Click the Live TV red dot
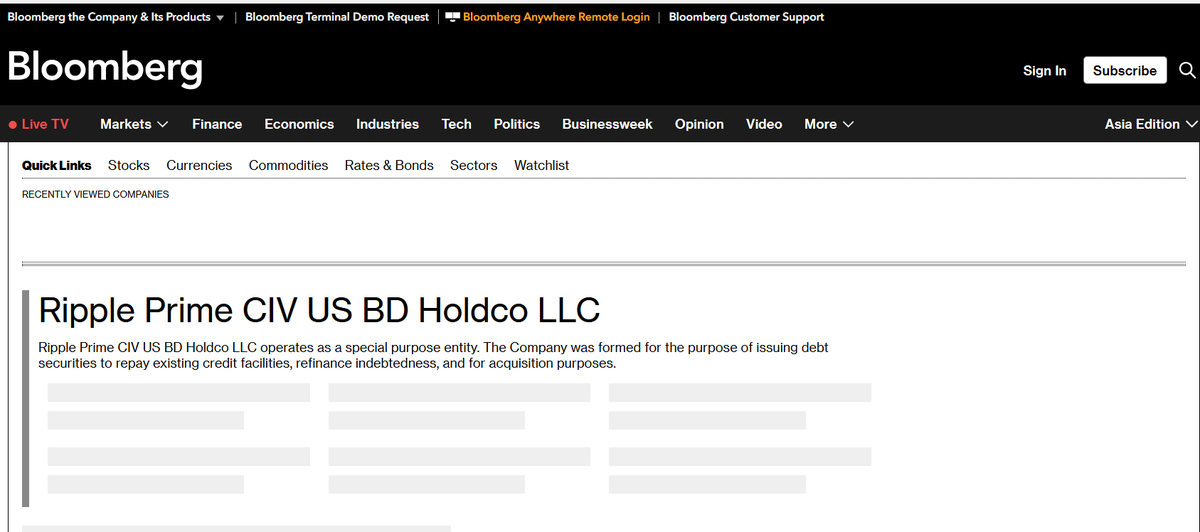This screenshot has width=1200, height=532. click(12, 125)
